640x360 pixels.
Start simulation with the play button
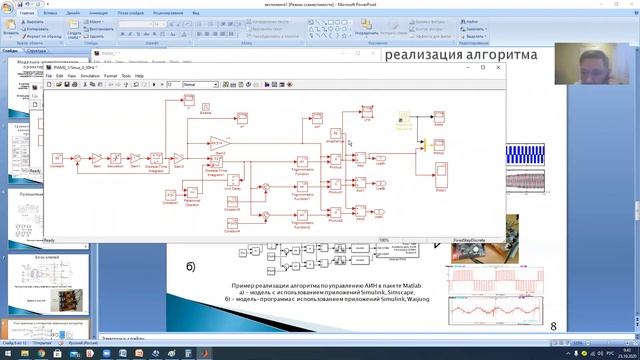pos(154,84)
